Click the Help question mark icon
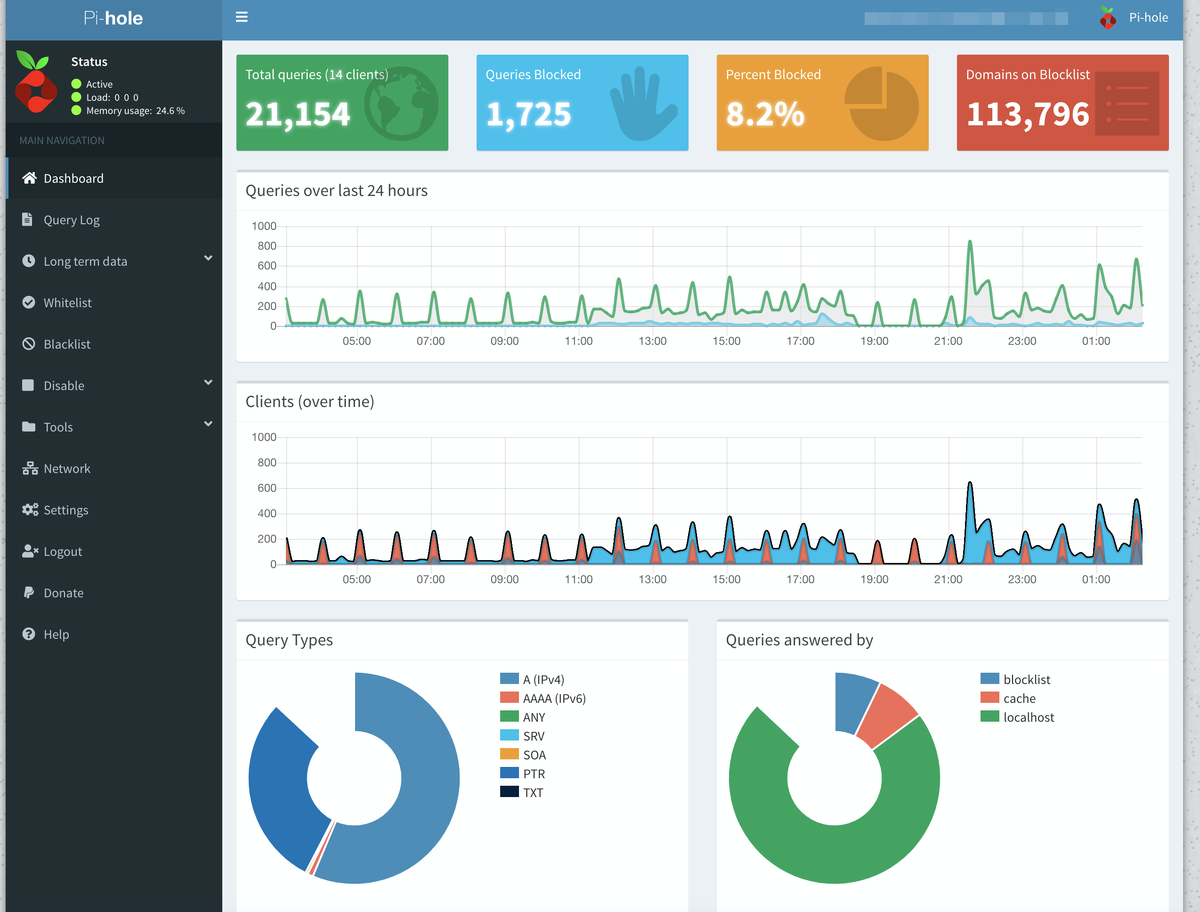The height and width of the screenshot is (912, 1200). point(28,634)
